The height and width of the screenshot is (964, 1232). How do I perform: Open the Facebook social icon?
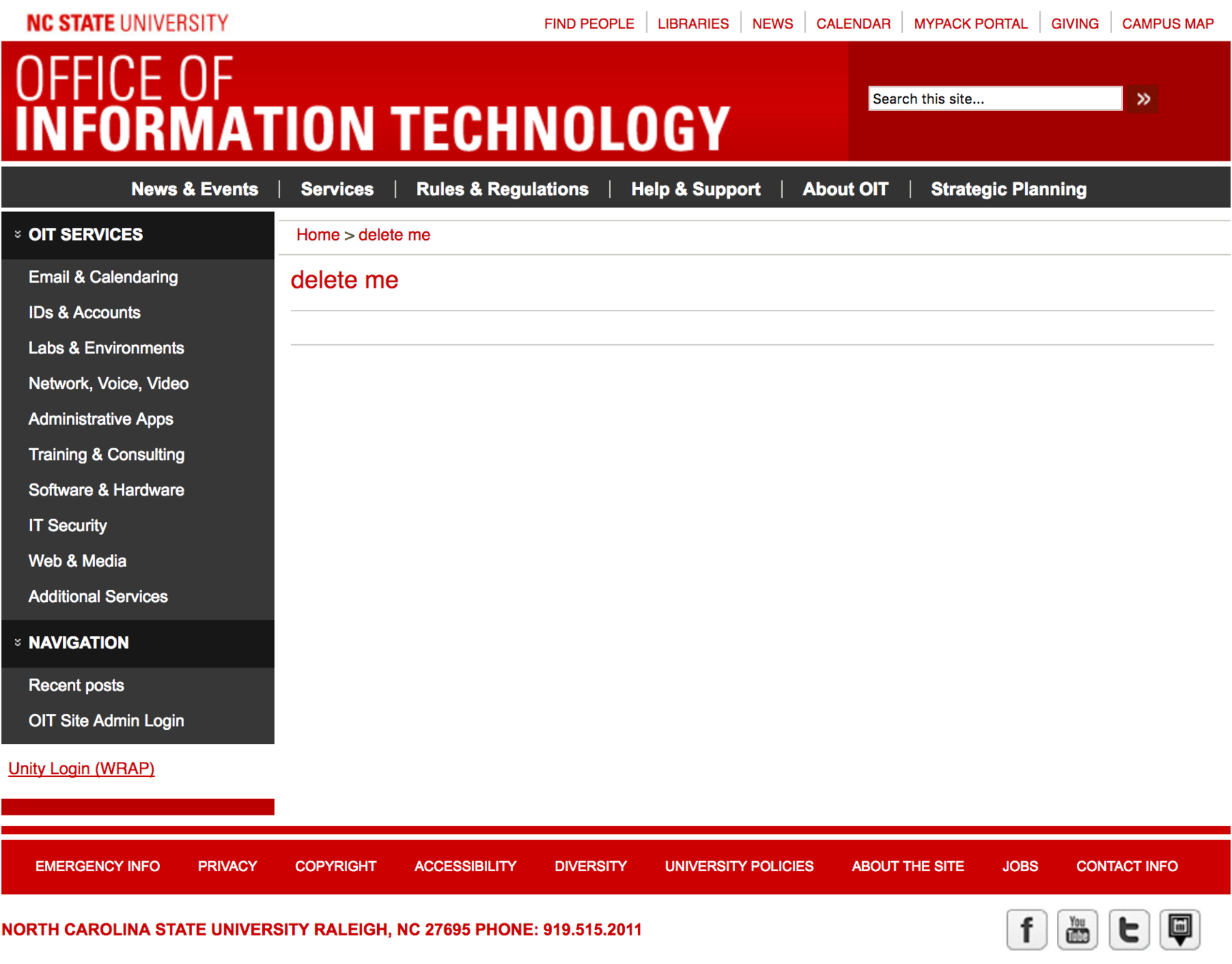(1026, 929)
